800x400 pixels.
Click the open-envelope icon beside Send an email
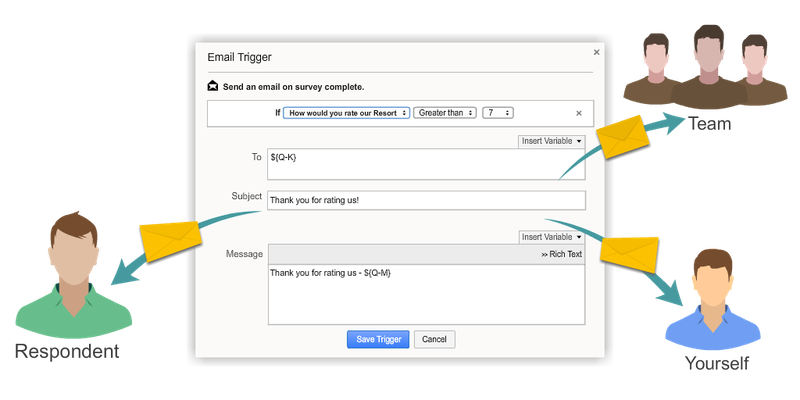[x=213, y=86]
